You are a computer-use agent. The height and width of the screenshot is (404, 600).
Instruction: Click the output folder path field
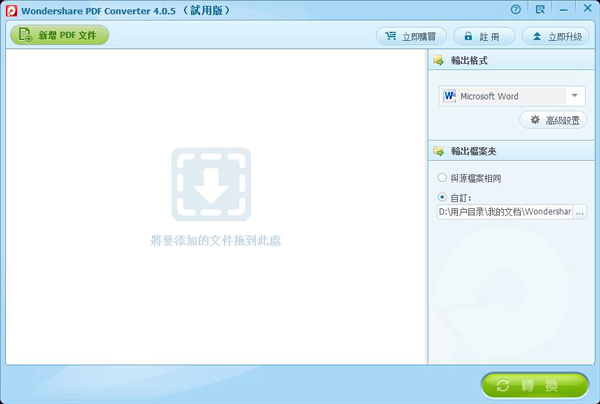(x=505, y=212)
